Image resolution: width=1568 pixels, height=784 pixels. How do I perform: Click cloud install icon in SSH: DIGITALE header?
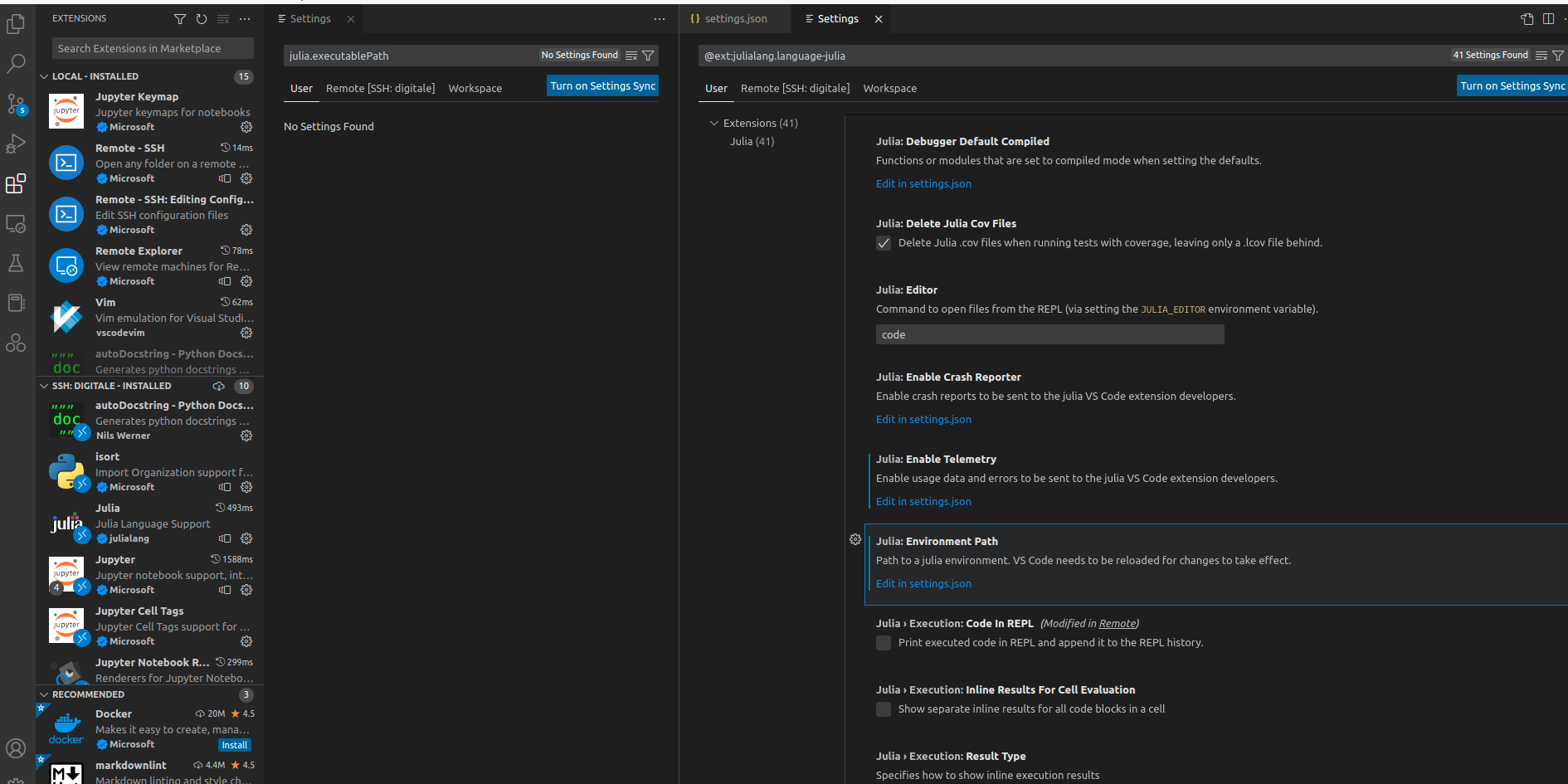coord(219,386)
